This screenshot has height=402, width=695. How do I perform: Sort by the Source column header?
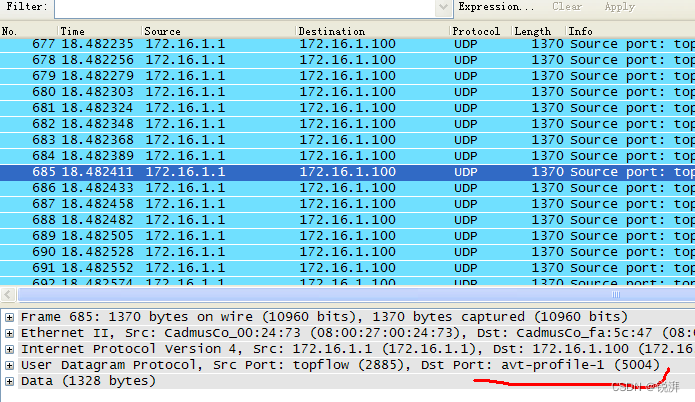[x=218, y=31]
